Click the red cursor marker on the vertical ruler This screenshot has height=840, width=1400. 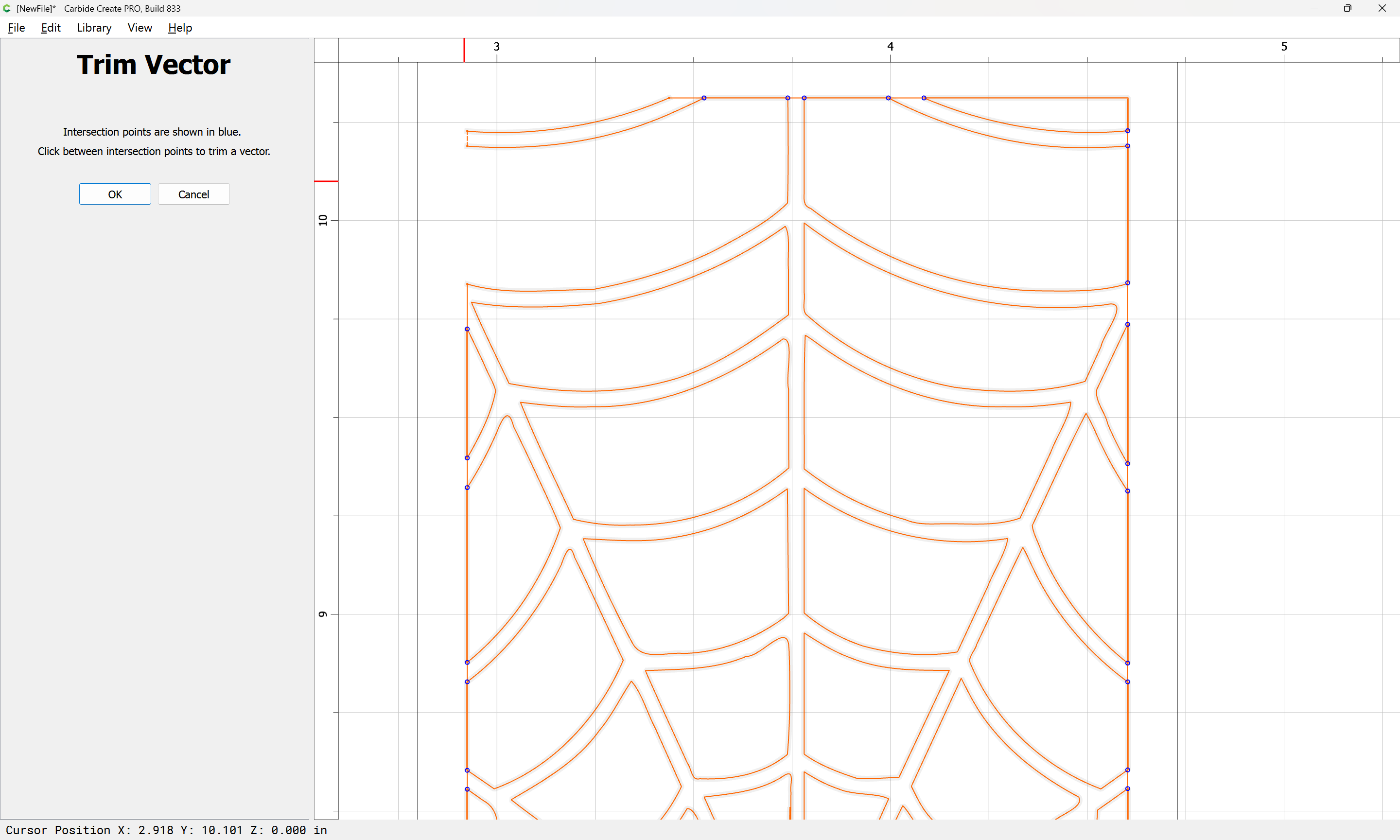326,181
